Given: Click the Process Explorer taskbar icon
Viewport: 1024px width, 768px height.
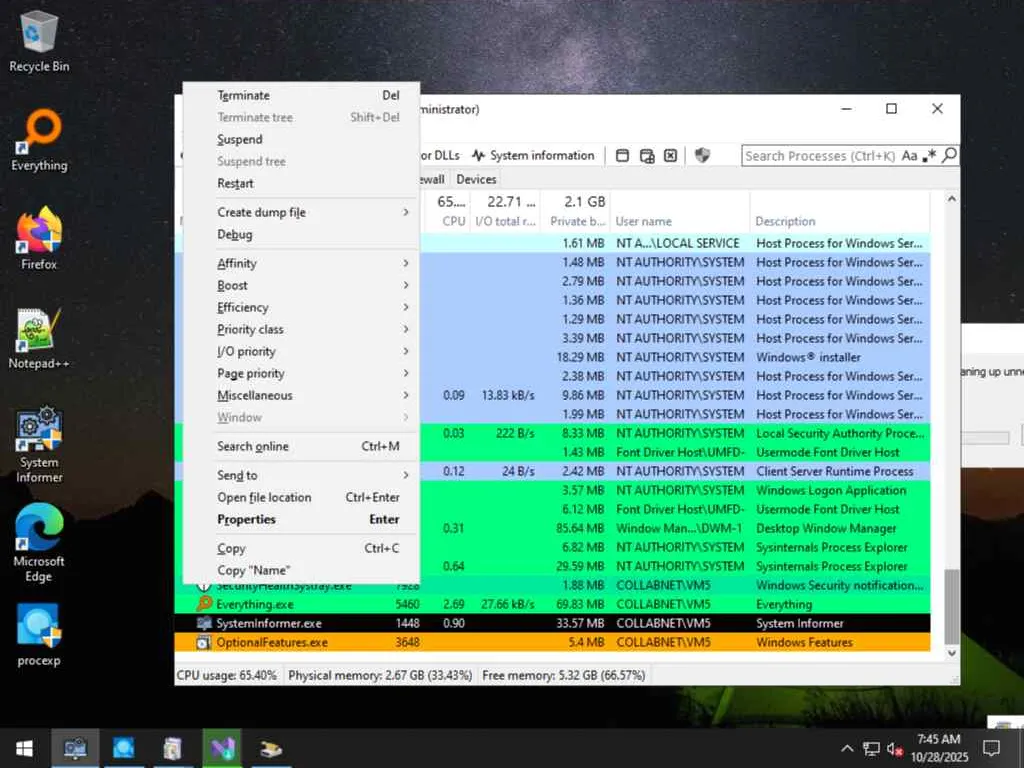Looking at the screenshot, I should 123,748.
